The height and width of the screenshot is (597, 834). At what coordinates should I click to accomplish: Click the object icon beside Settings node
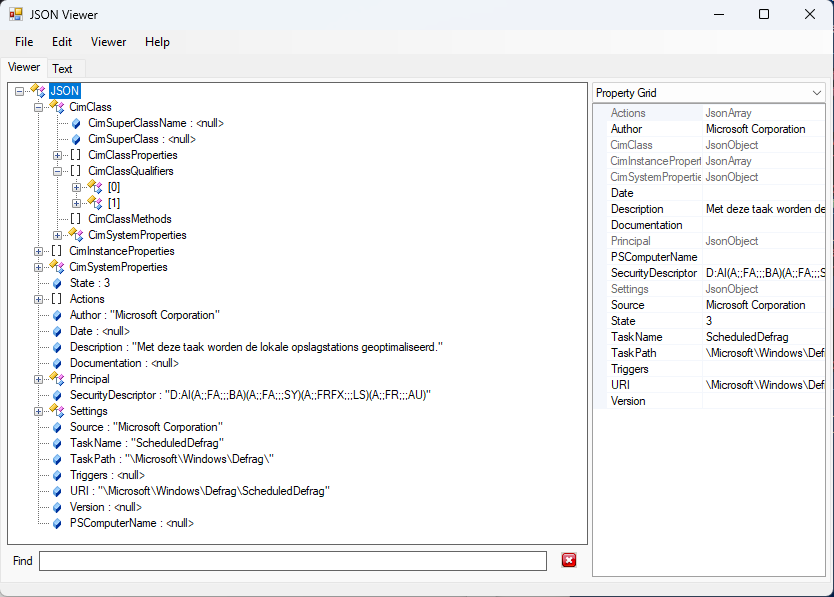pos(58,411)
